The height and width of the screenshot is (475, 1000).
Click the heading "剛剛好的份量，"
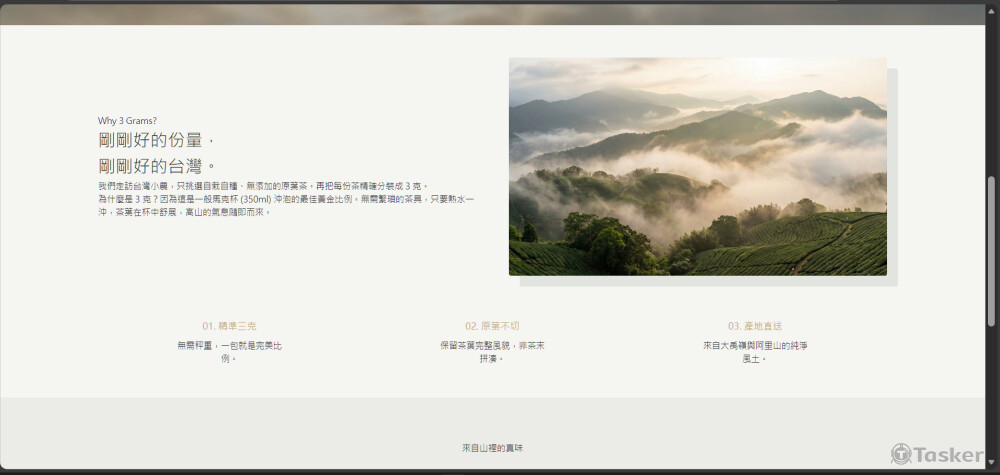tap(158, 141)
